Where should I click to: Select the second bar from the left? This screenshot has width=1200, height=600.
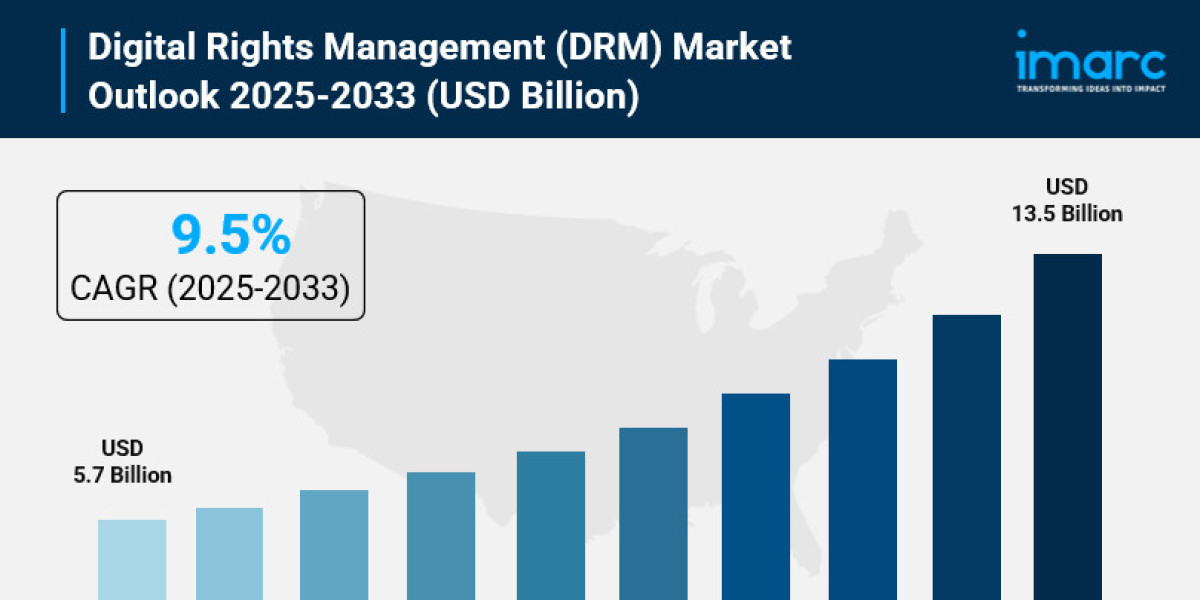[229, 553]
